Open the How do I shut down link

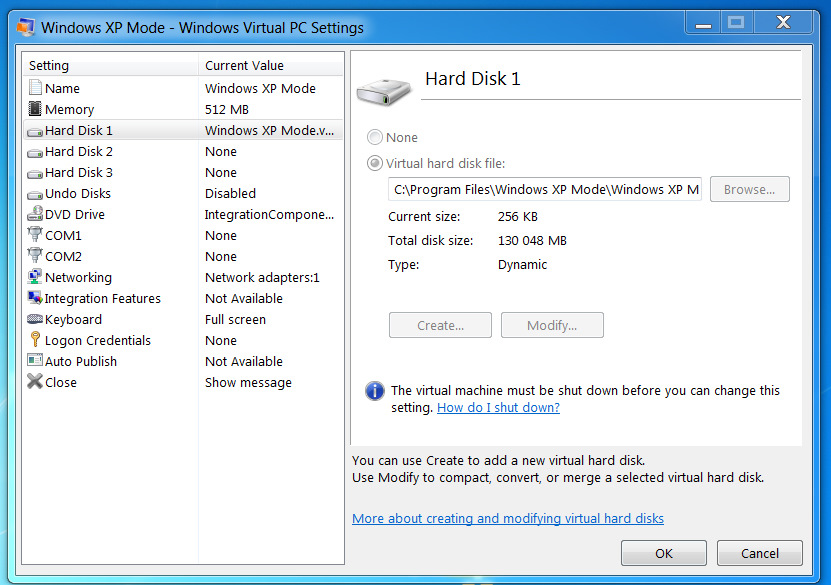coord(498,407)
